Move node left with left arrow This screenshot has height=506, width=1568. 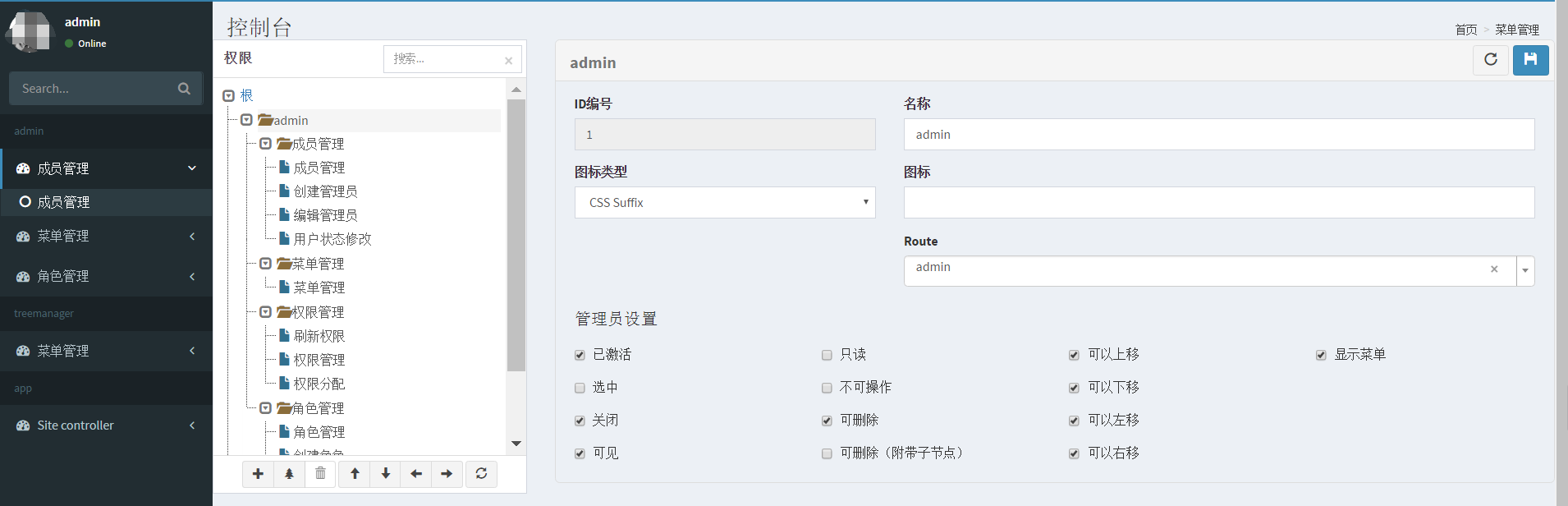416,474
